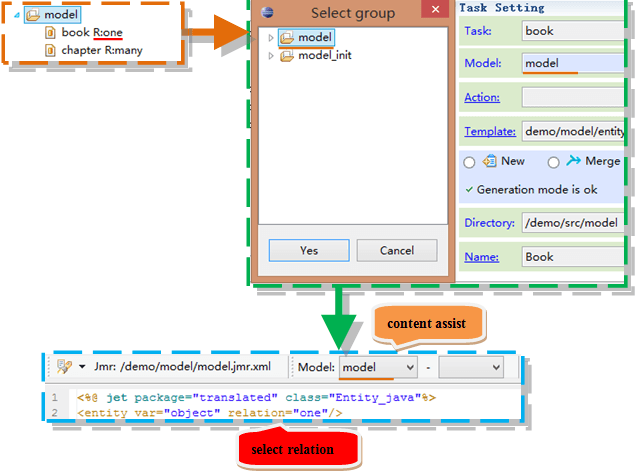Click the empty Action input field
The width and height of the screenshot is (635, 474).
(573, 97)
